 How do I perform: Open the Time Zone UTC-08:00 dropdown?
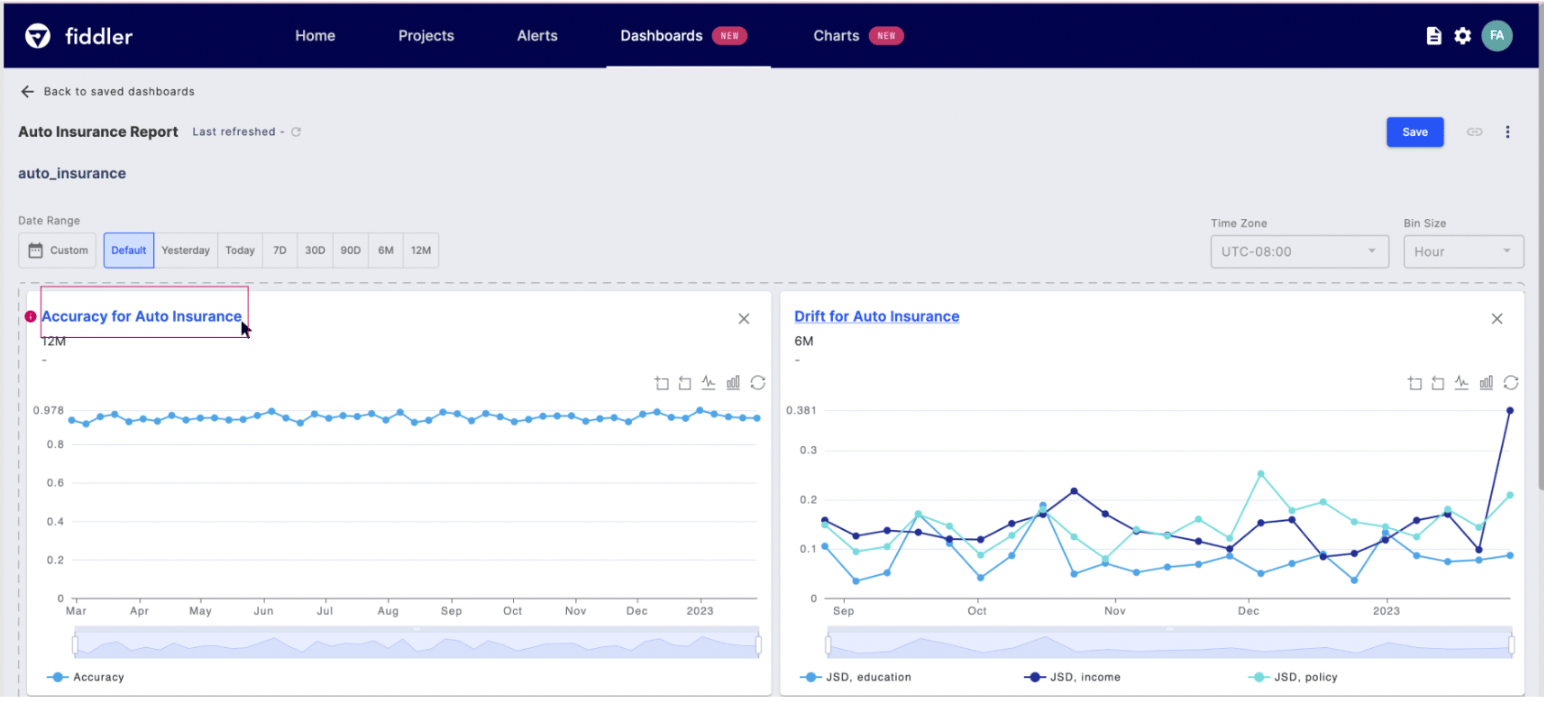point(1299,251)
